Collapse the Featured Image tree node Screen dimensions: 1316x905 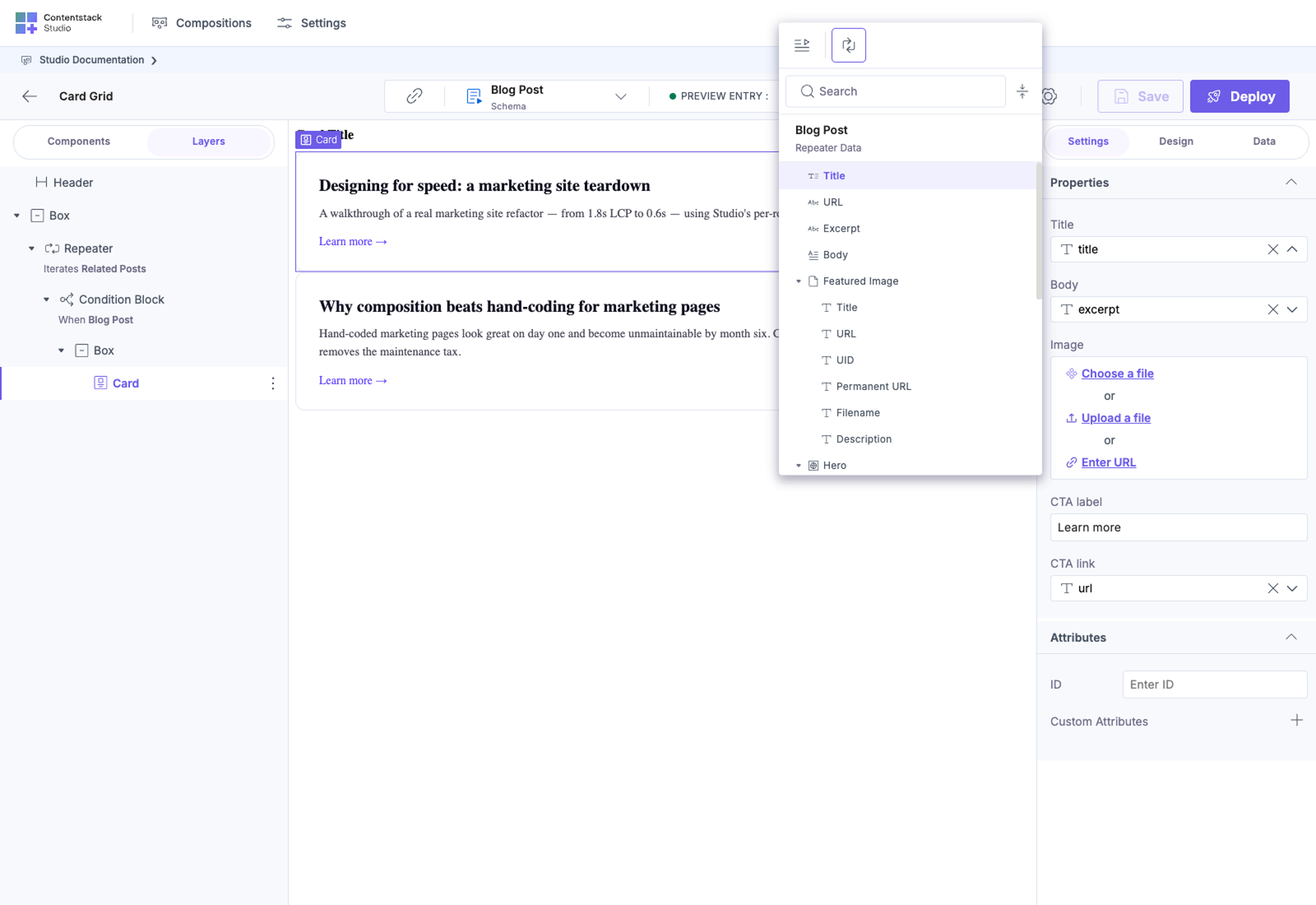click(798, 281)
